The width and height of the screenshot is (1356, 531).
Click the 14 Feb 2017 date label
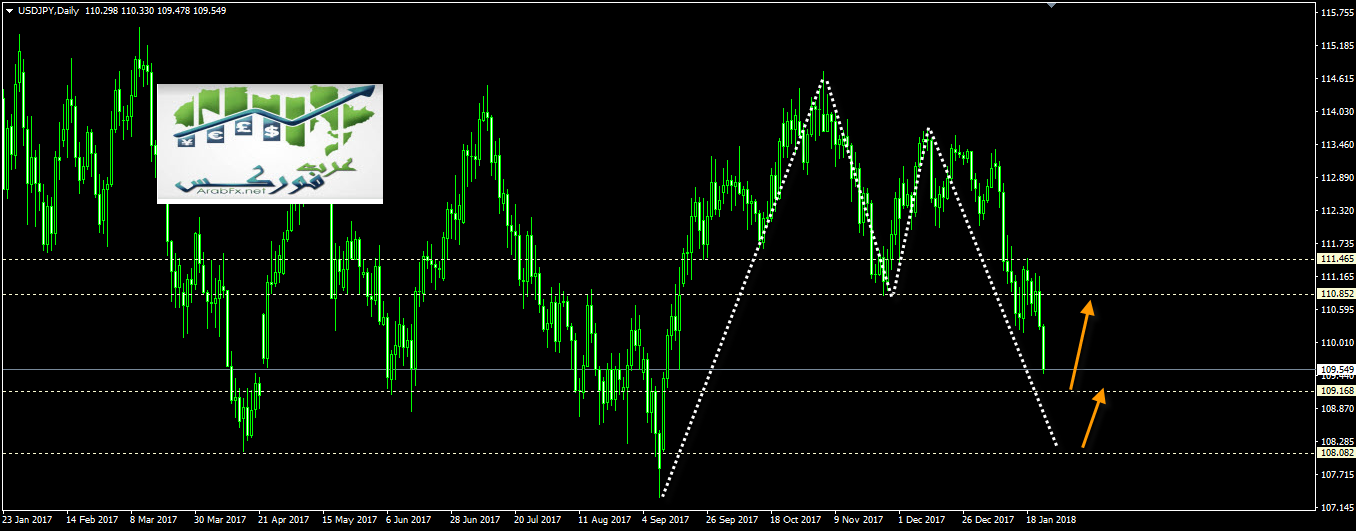click(x=91, y=521)
